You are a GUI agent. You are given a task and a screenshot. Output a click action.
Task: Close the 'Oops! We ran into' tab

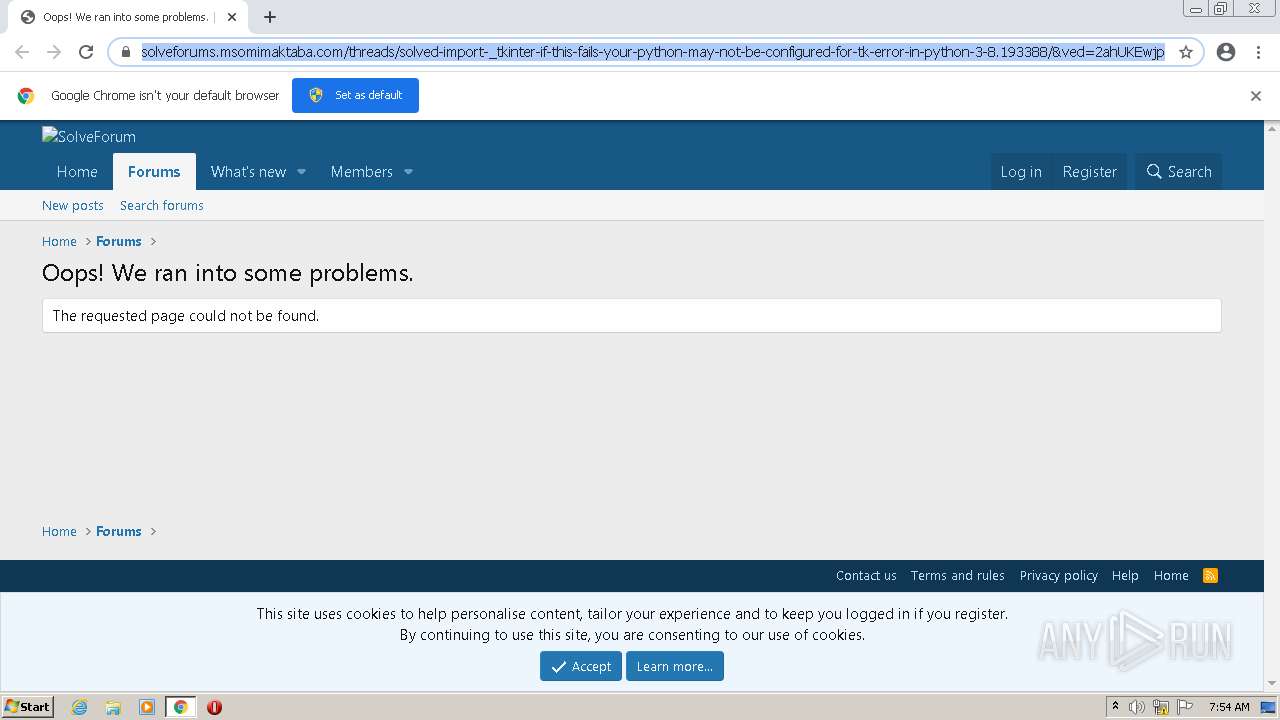click(x=232, y=17)
